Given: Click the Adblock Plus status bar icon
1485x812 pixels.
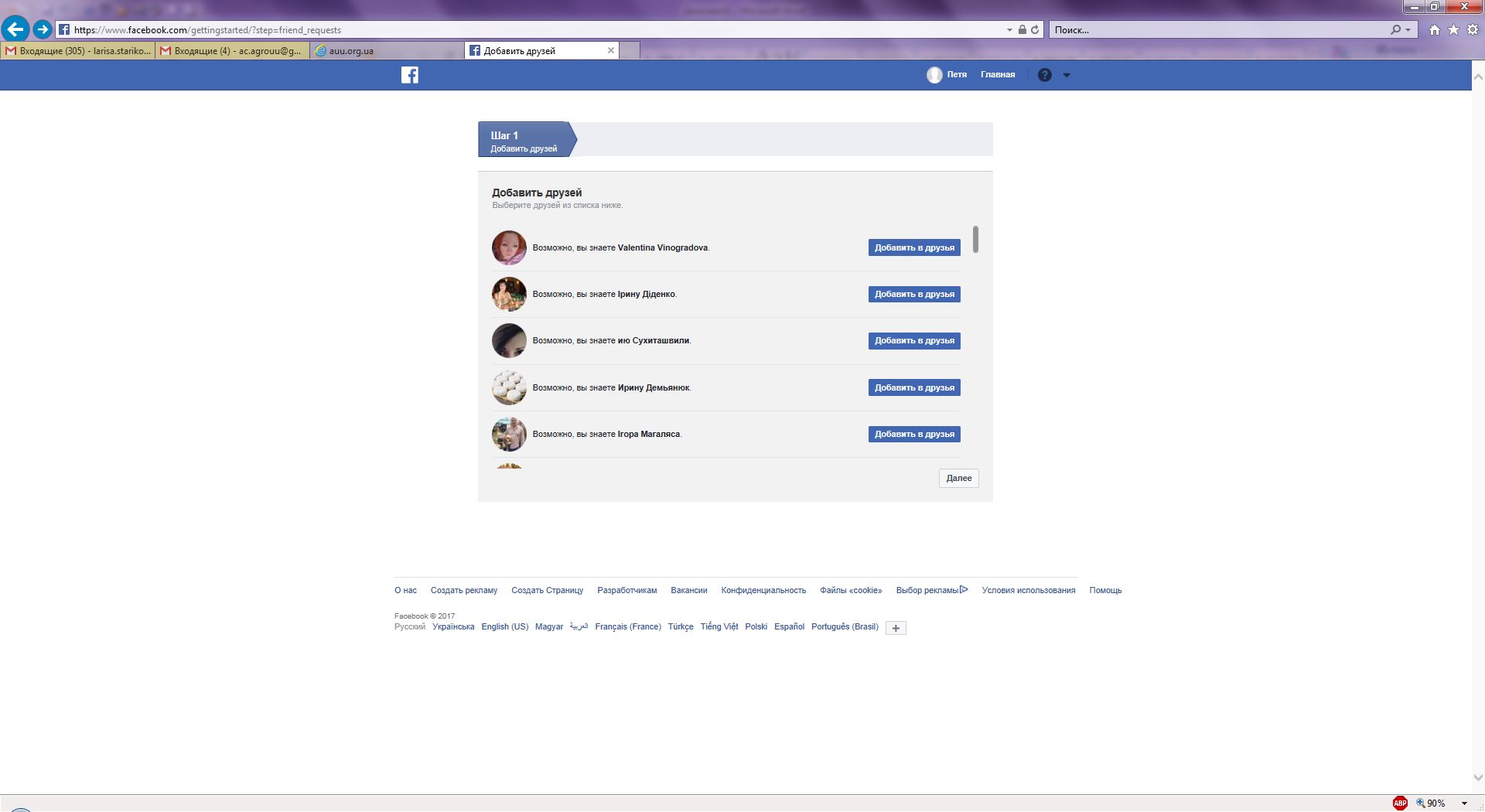Looking at the screenshot, I should [x=1400, y=803].
